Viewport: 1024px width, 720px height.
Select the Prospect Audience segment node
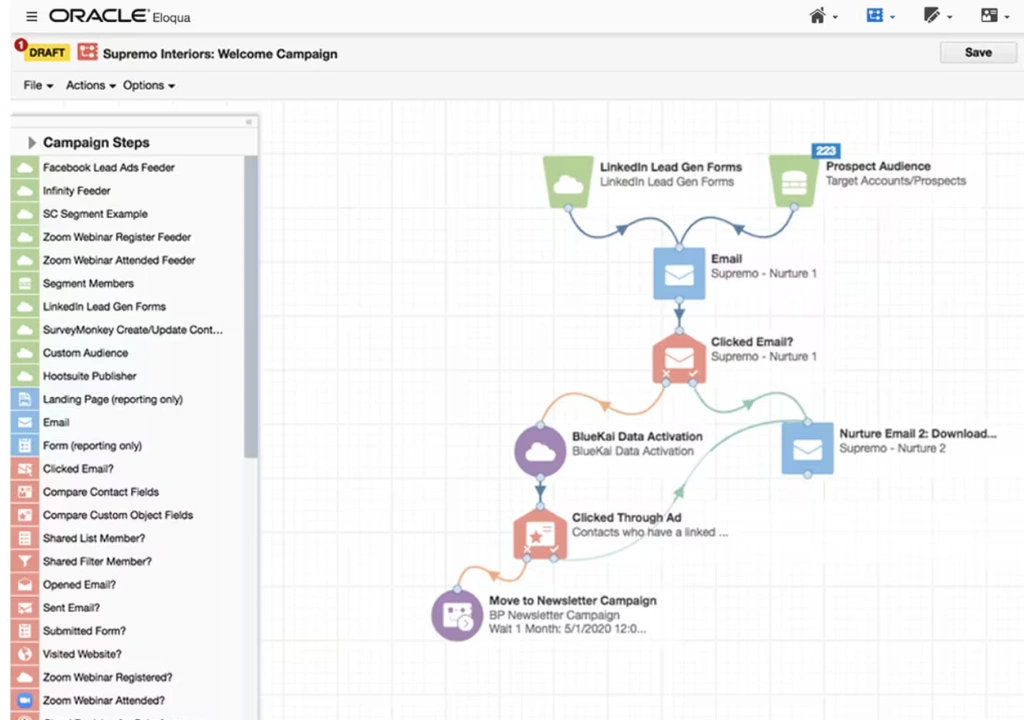794,181
